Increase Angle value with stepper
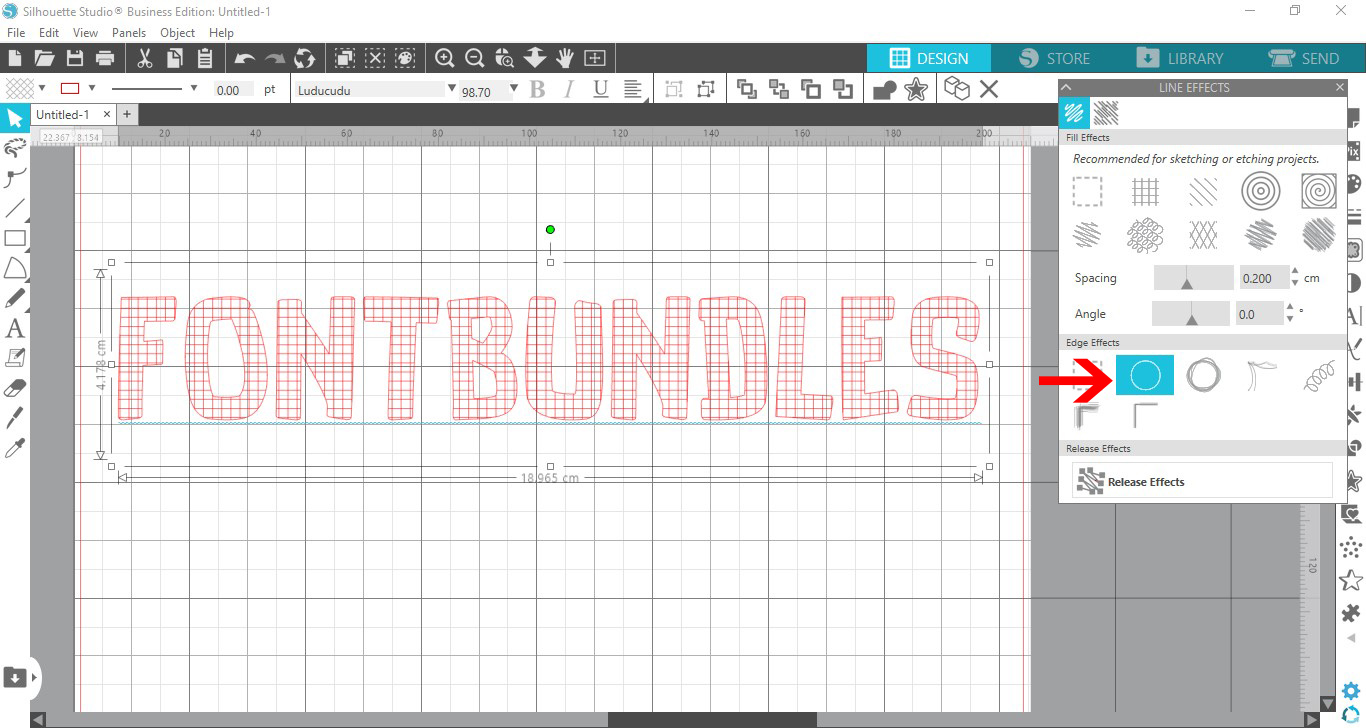This screenshot has width=1366, height=728. 1290,308
